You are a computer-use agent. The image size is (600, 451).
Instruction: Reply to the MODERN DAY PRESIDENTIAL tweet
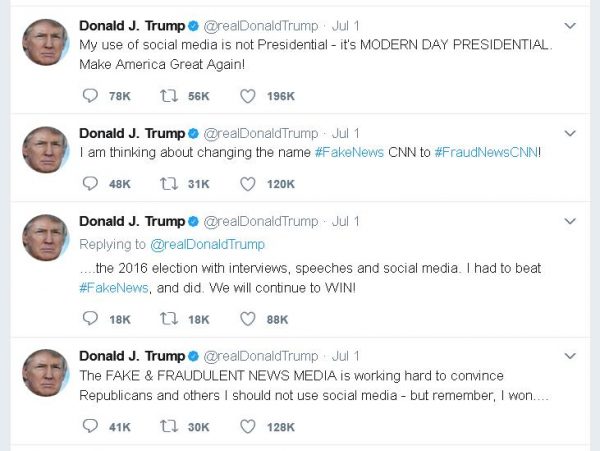91,96
